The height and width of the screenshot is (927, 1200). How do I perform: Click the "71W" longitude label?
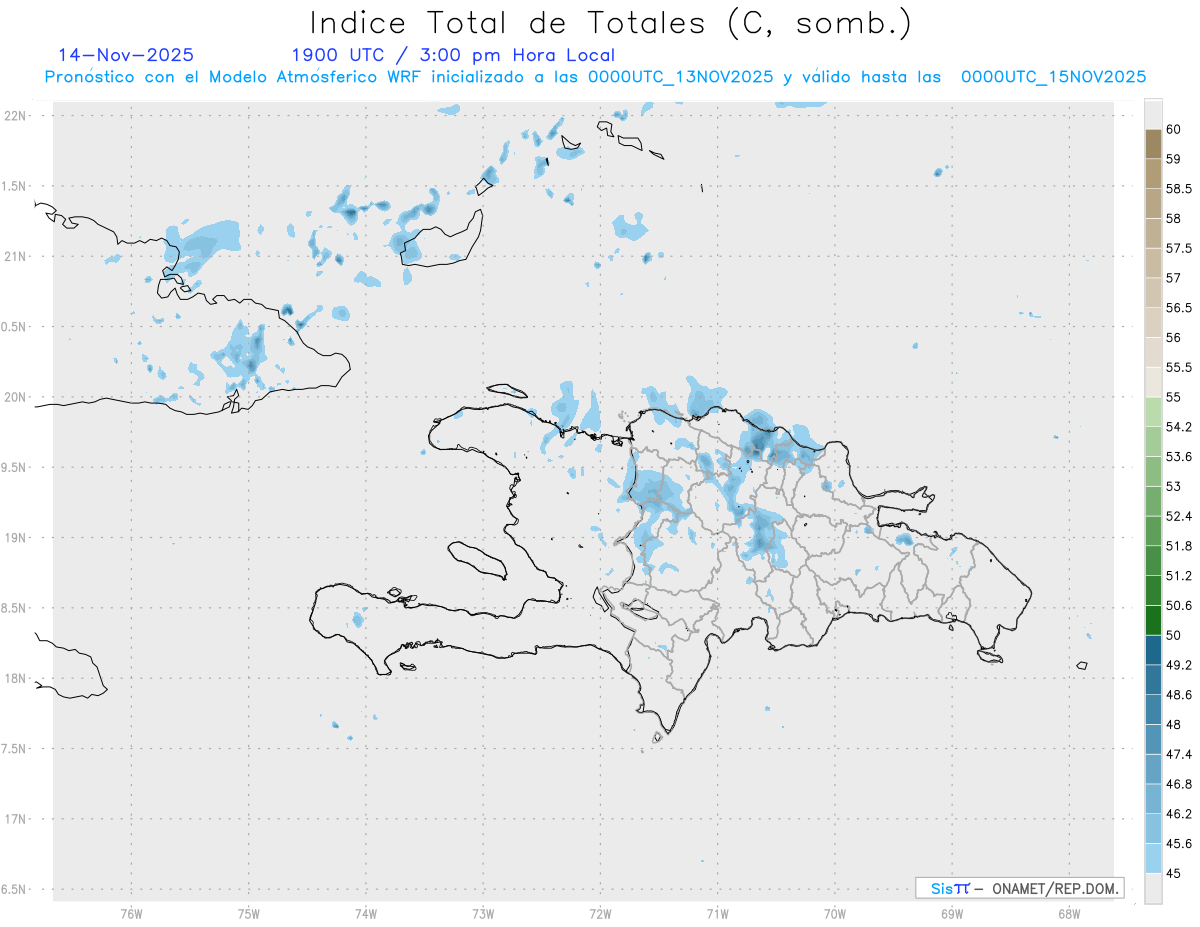point(717,913)
